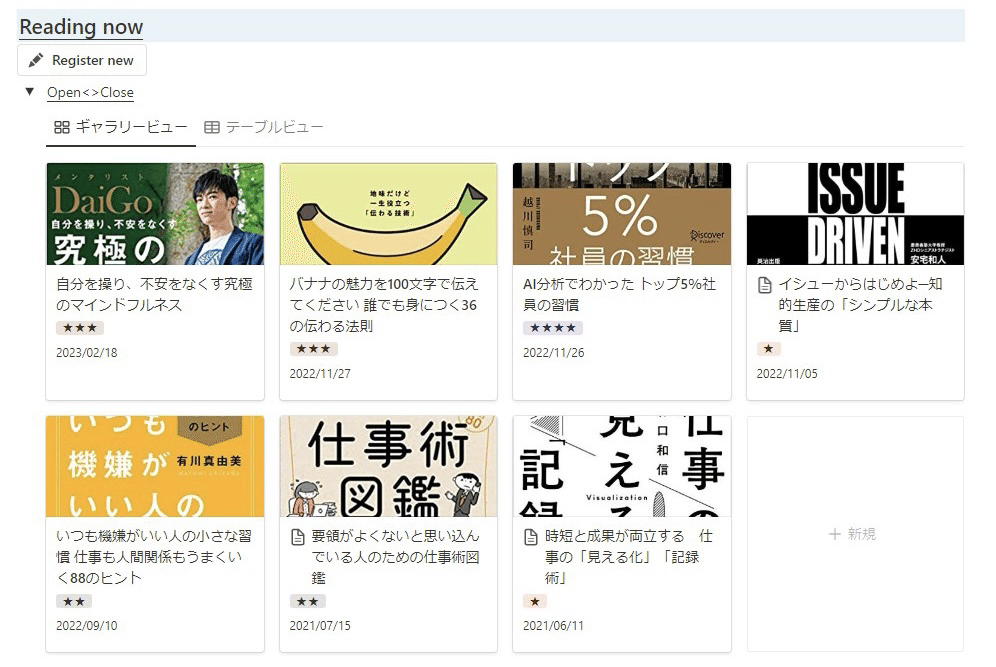Click title AI分析でわかった トップ5%社員の習慣

(x=619, y=294)
